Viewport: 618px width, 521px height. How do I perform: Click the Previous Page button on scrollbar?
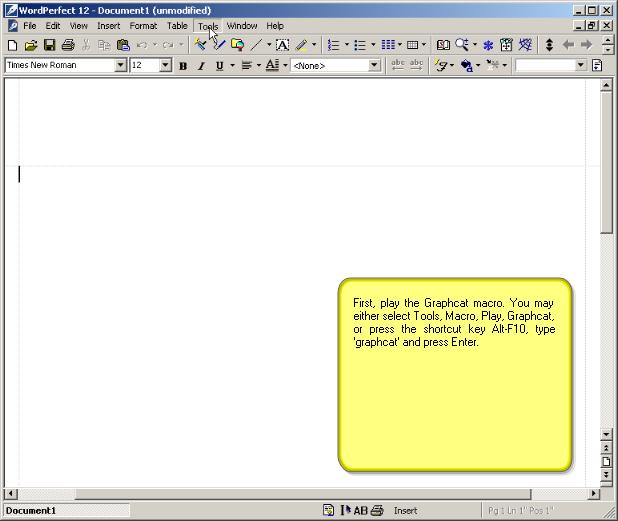coord(606,448)
